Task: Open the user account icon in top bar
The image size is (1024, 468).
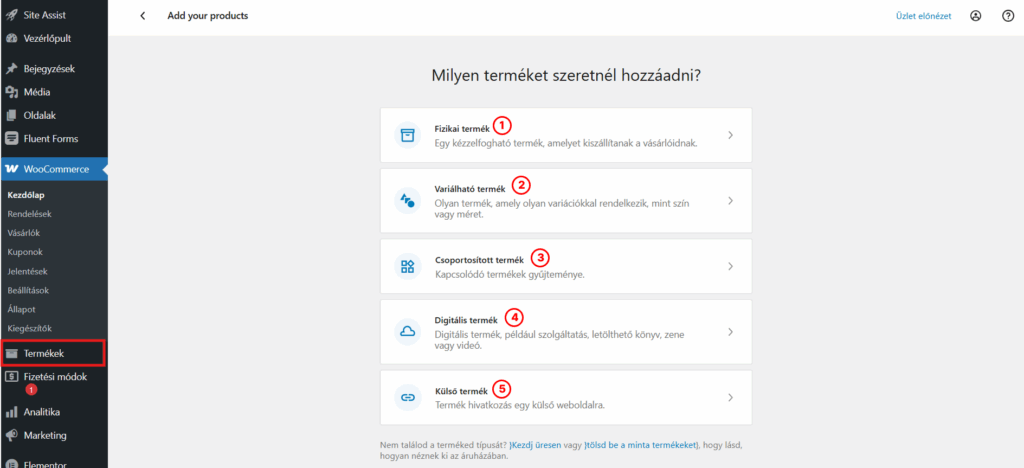Action: pyautogui.click(x=976, y=16)
